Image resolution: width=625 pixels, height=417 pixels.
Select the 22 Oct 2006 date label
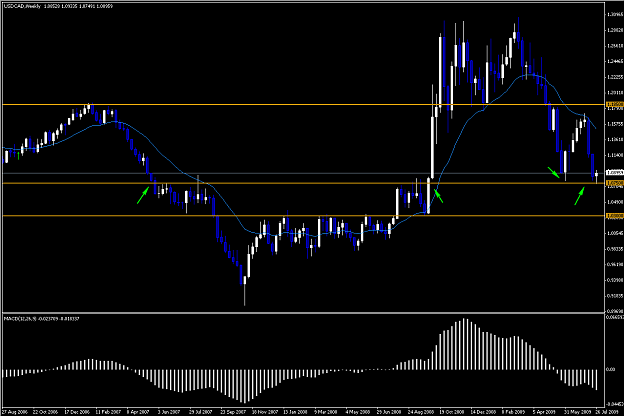tap(45, 411)
